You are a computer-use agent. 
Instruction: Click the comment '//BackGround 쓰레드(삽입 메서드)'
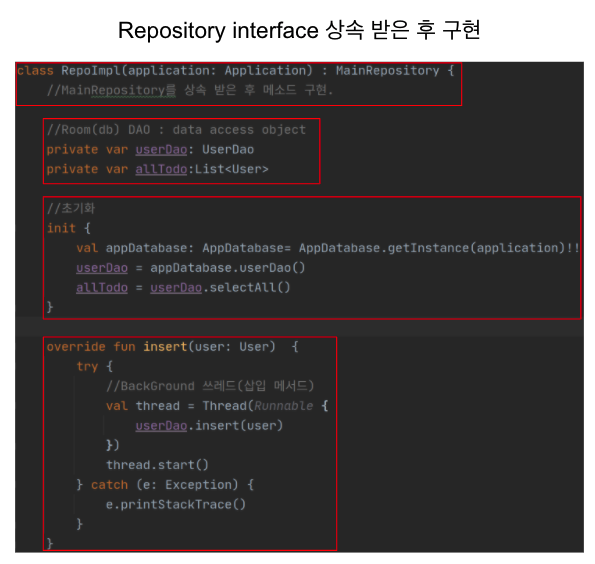coord(210,386)
